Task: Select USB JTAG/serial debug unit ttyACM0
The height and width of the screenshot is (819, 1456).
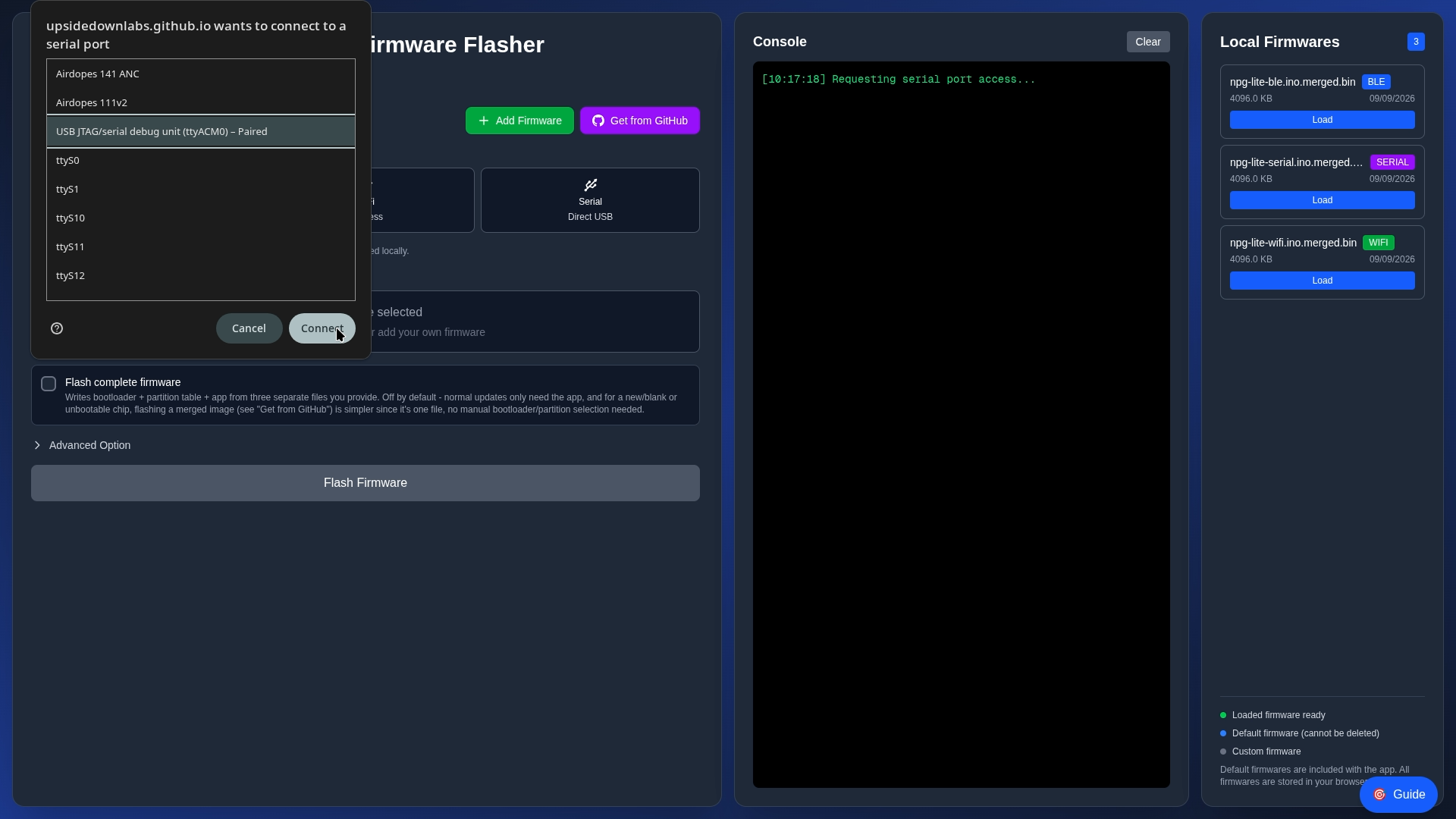Action: [x=201, y=131]
